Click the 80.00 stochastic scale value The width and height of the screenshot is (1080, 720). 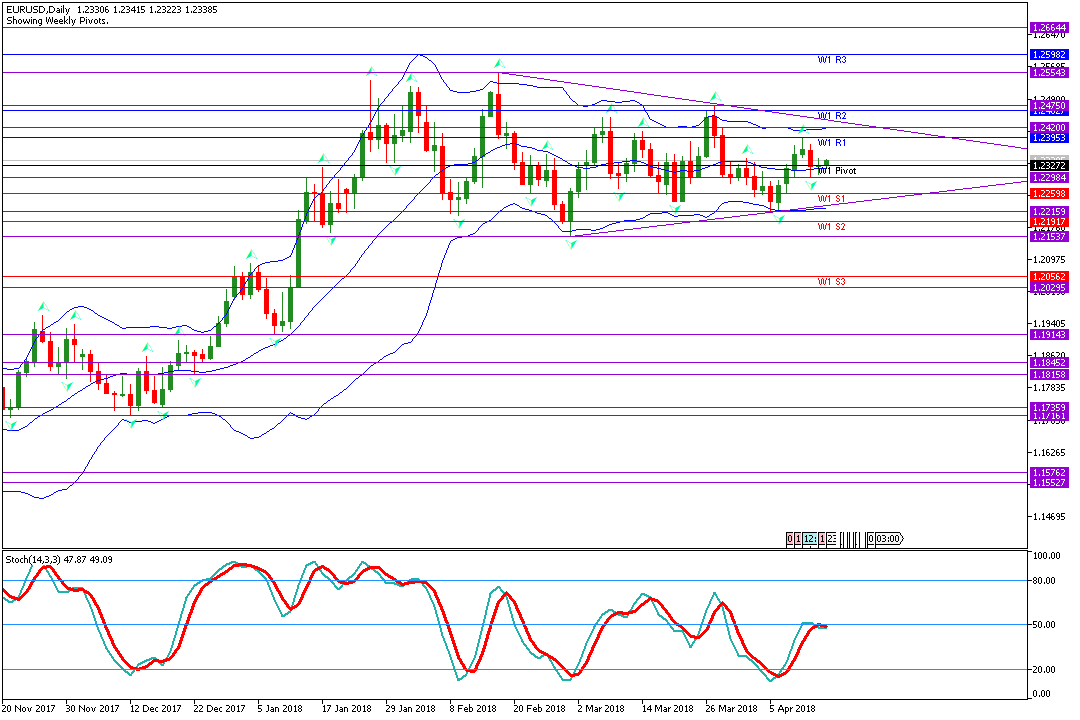tap(1044, 581)
